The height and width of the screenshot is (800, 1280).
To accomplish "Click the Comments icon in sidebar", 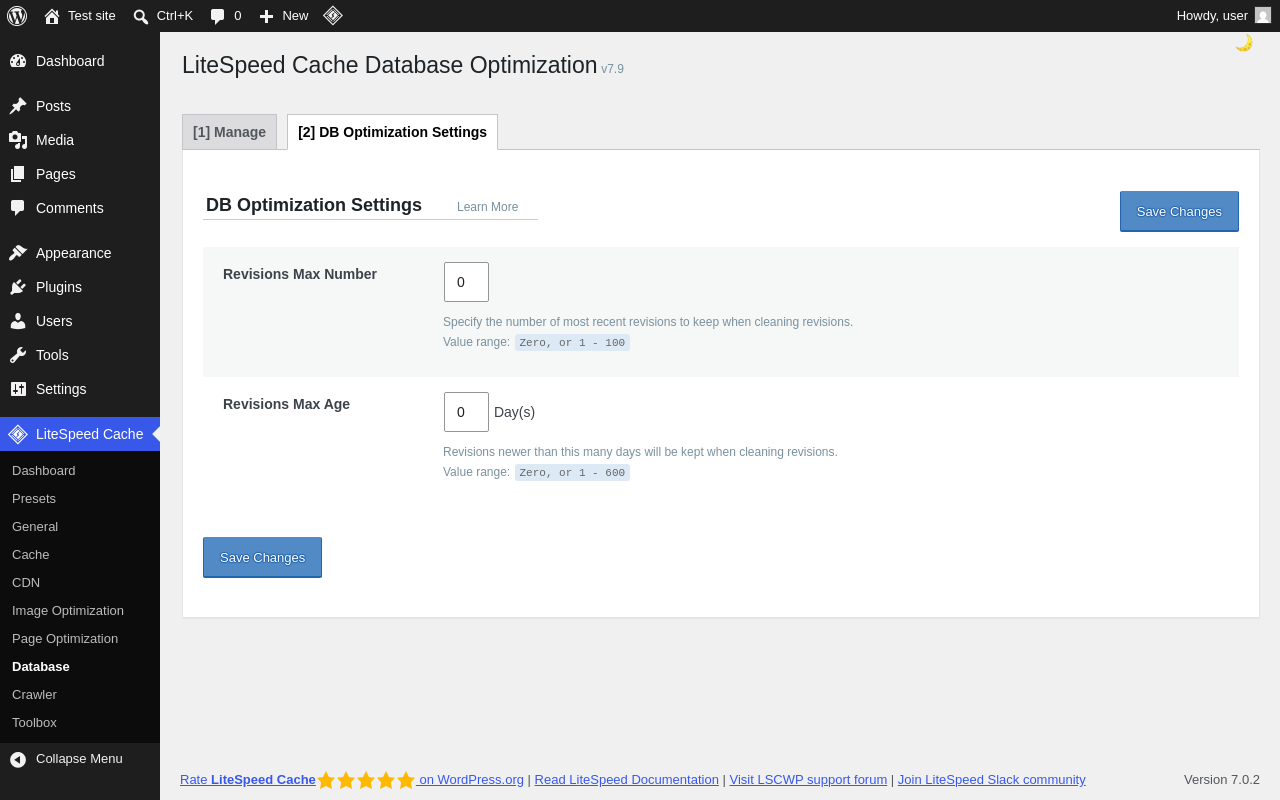I will click(18, 208).
